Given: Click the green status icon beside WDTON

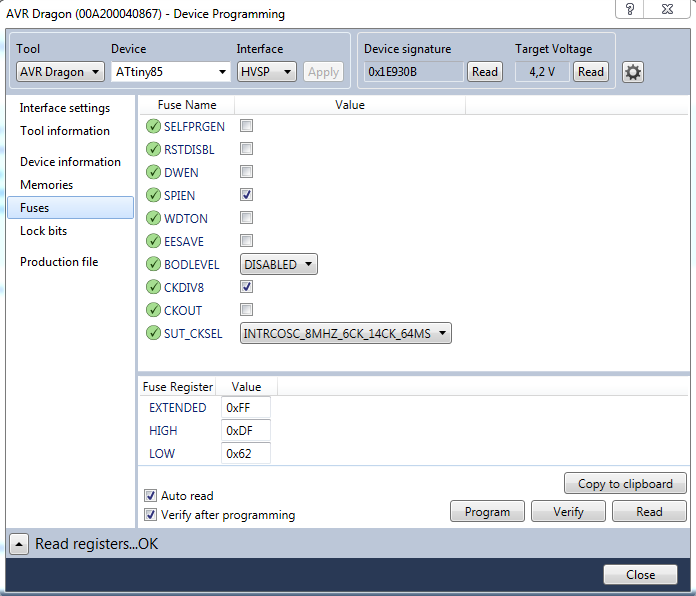Looking at the screenshot, I should click(x=153, y=218).
